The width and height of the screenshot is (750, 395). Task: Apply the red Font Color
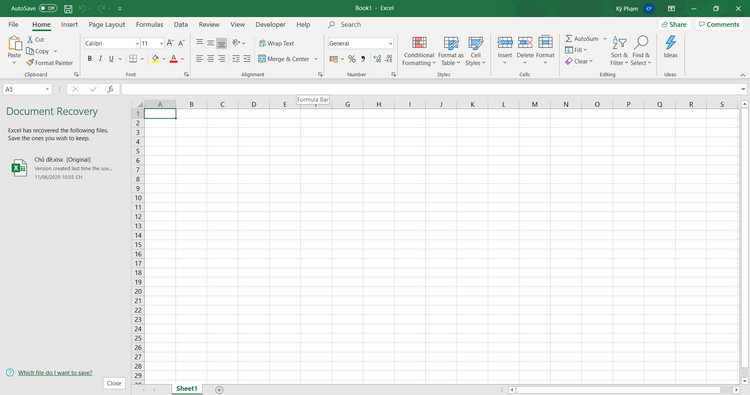click(x=174, y=59)
